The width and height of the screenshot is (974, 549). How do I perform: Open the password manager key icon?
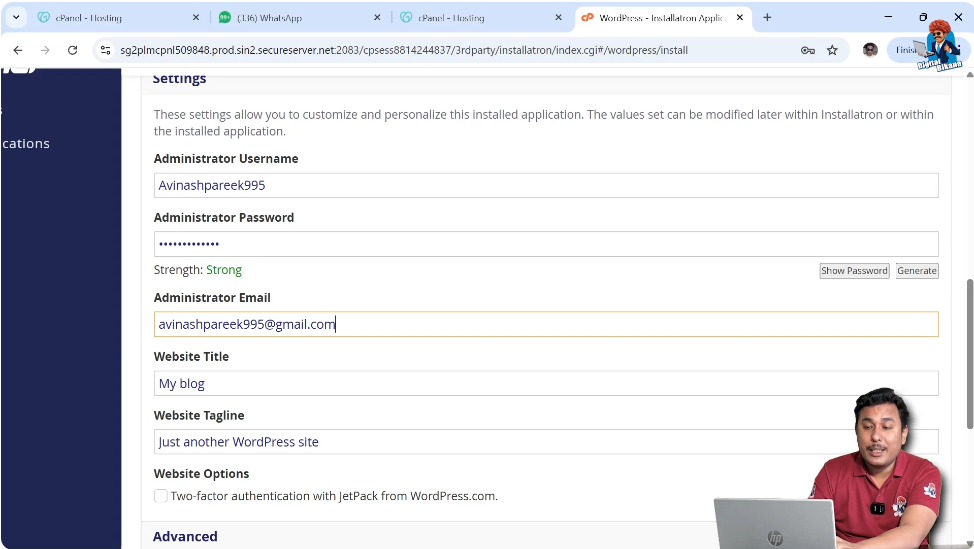[x=808, y=50]
